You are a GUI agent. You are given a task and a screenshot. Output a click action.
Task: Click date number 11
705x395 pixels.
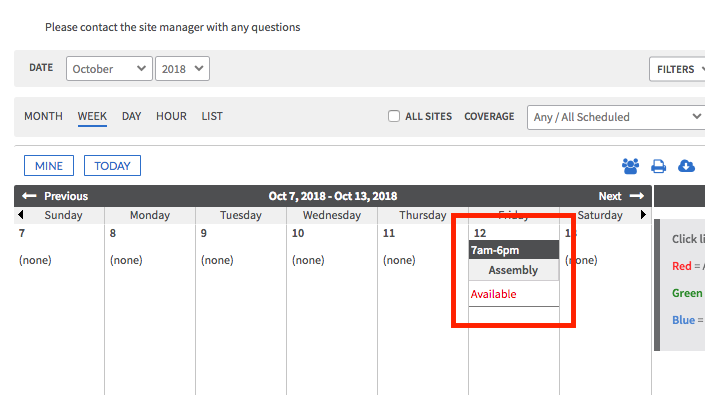pos(389,233)
